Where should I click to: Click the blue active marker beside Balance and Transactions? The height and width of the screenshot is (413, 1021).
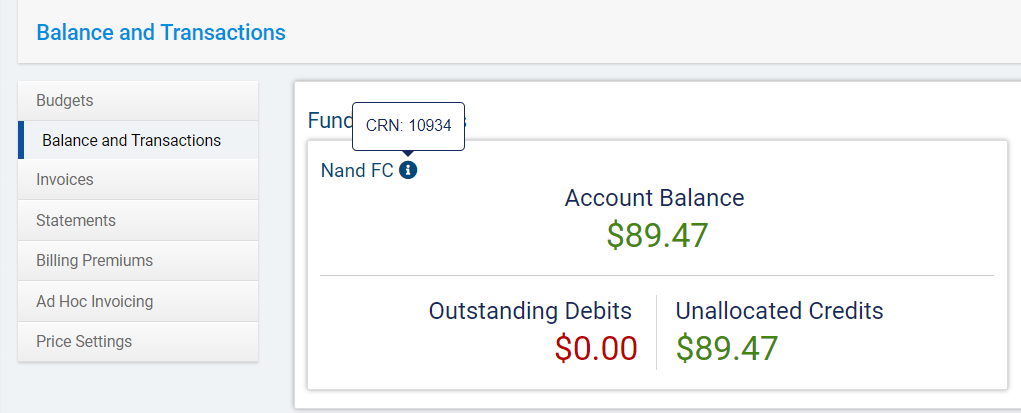21,140
